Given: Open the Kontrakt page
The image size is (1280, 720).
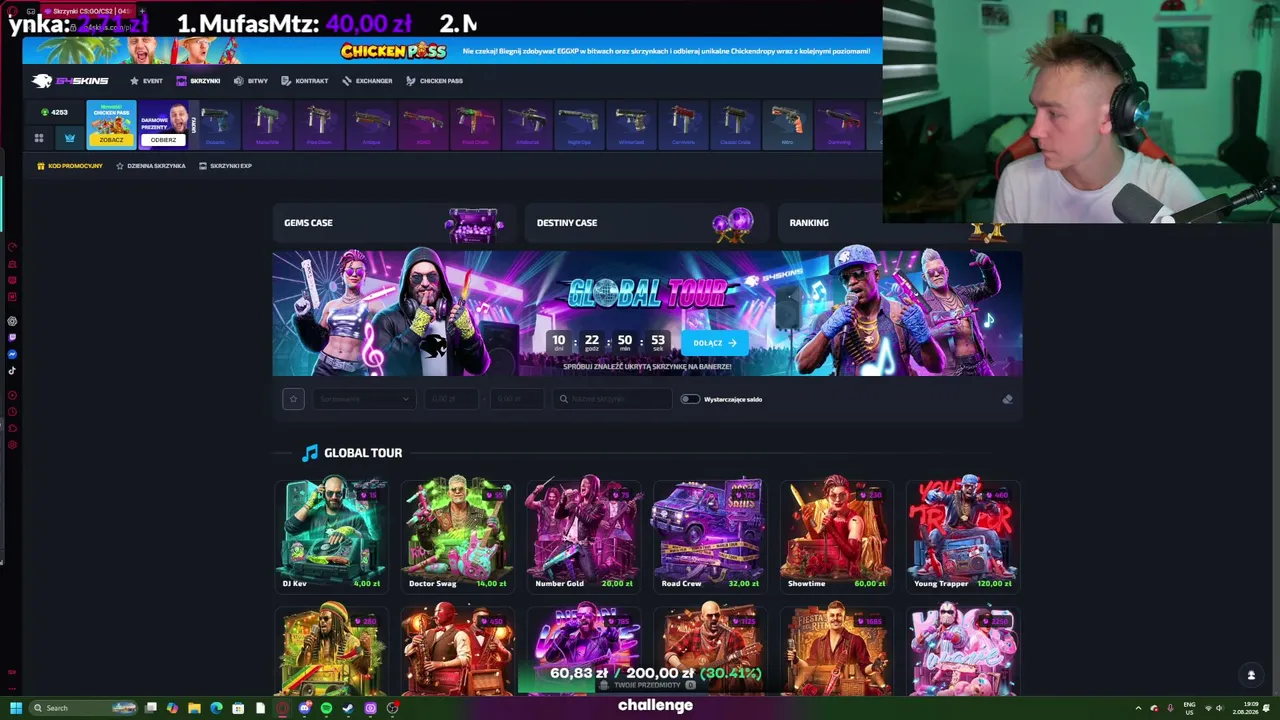Looking at the screenshot, I should pos(305,81).
